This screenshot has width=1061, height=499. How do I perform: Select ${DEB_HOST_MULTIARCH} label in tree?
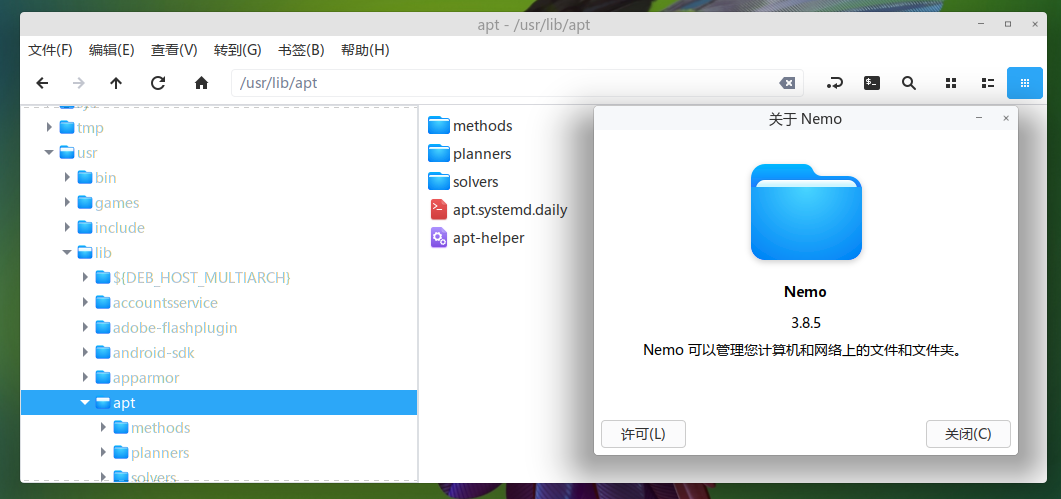[202, 277]
